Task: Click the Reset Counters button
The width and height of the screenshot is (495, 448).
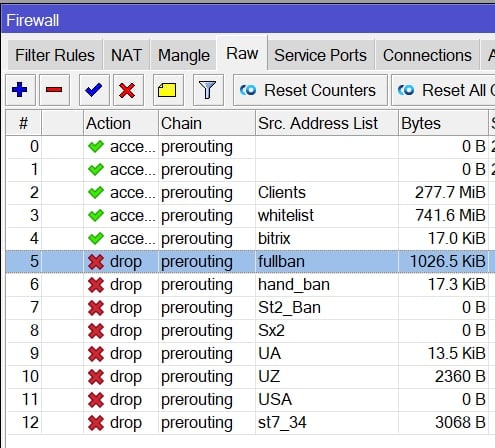Action: coord(310,90)
